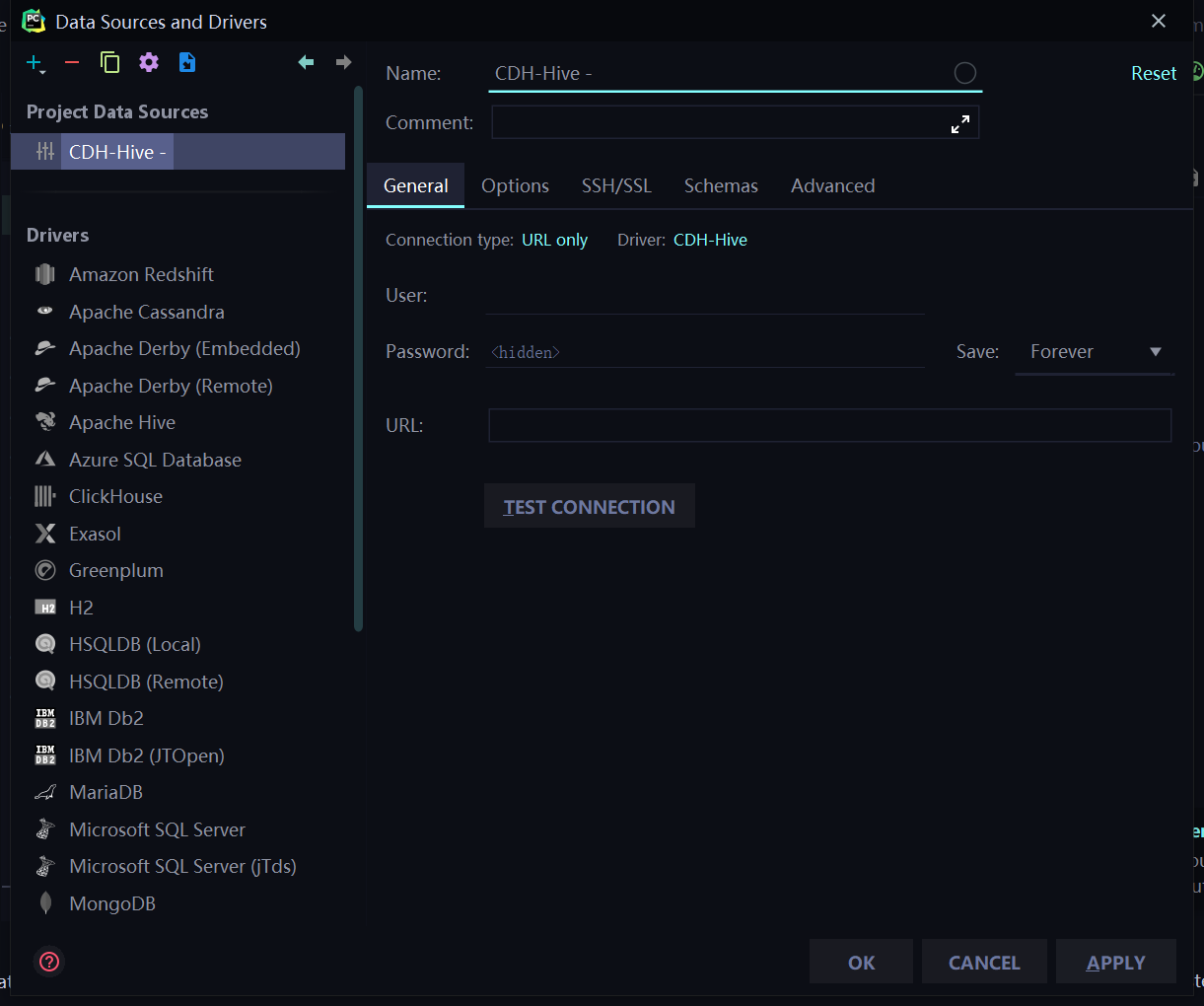
Task: Click the OK button
Action: point(861,962)
